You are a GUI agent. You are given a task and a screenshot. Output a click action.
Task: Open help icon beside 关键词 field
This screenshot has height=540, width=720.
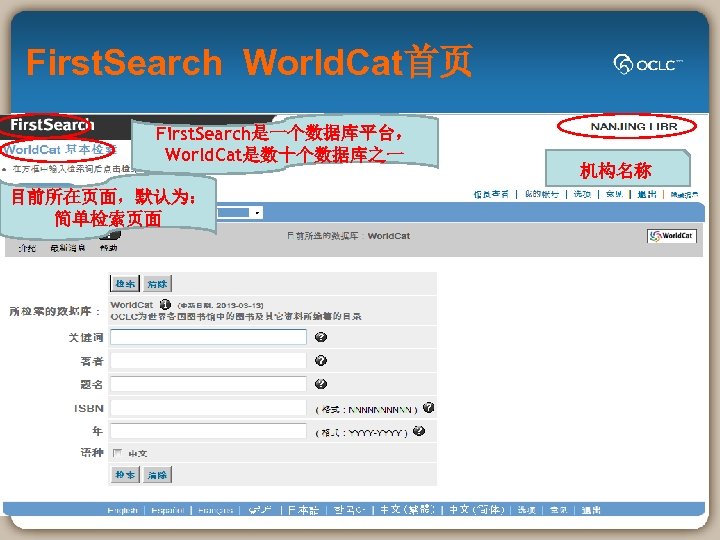point(321,337)
